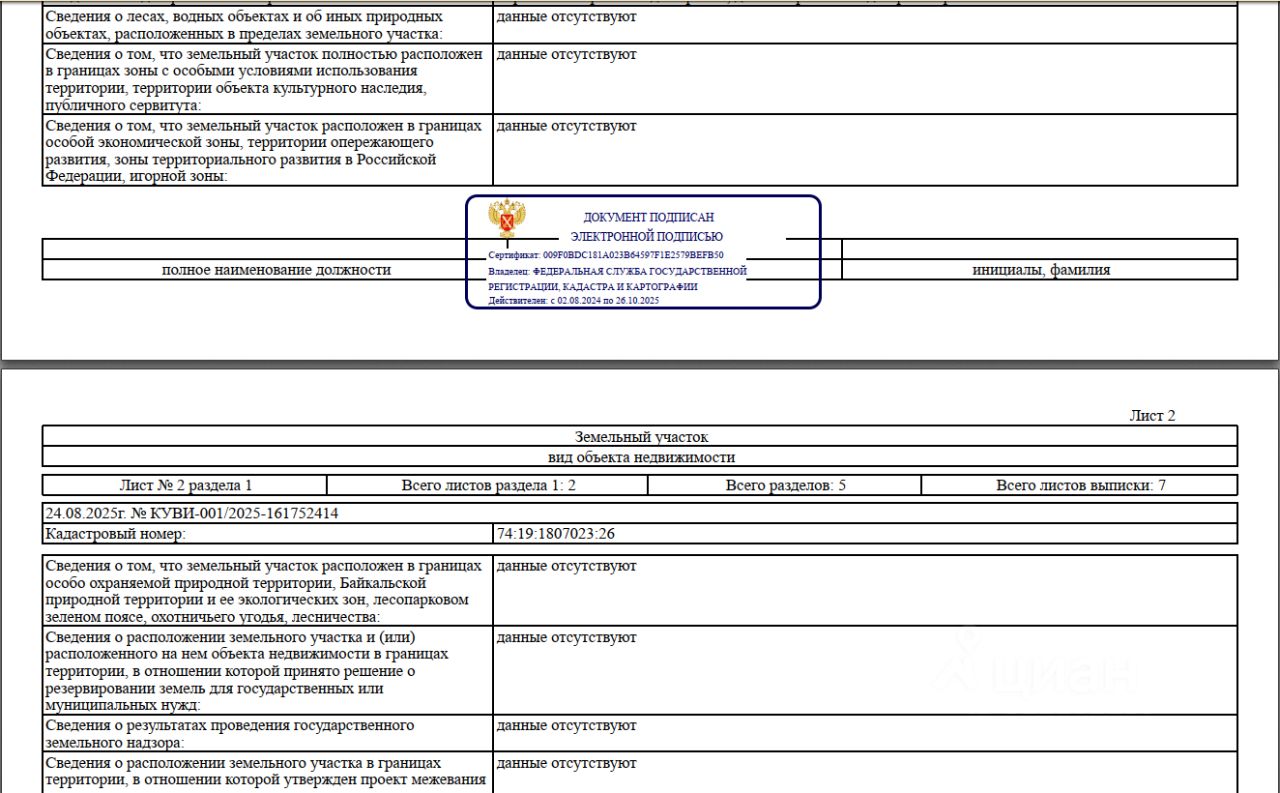This screenshot has width=1280, height=793.
Task: Select 'данные отсутствуют' in the forests and water row
Action: pyautogui.click(x=566, y=17)
